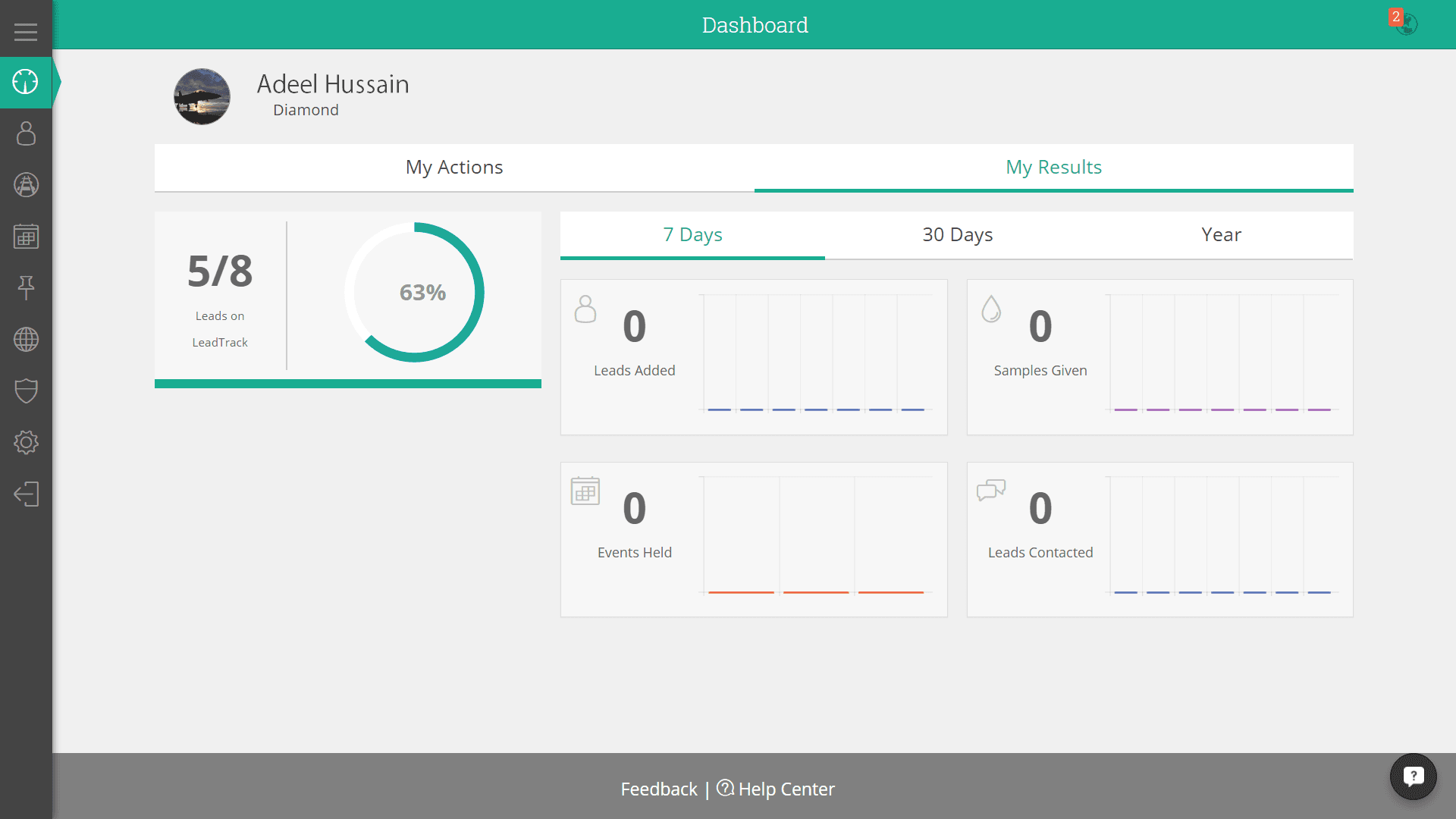The height and width of the screenshot is (819, 1456).
Task: Click the Leads Contacted label
Action: 1040,553
